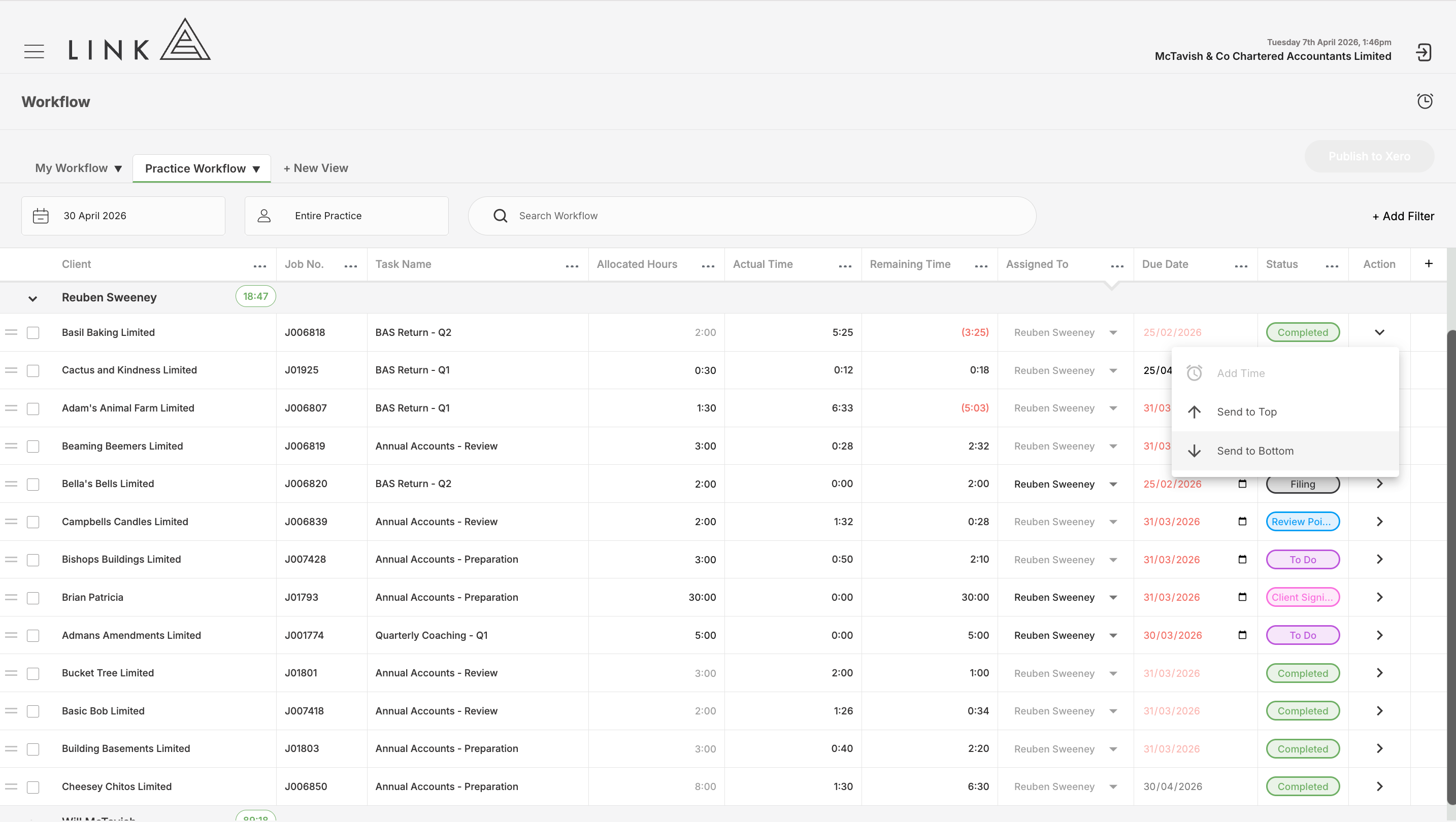Image resolution: width=1456 pixels, height=822 pixels.
Task: Click drag handle for Cheesey Chitos Limited row
Action: 11,786
